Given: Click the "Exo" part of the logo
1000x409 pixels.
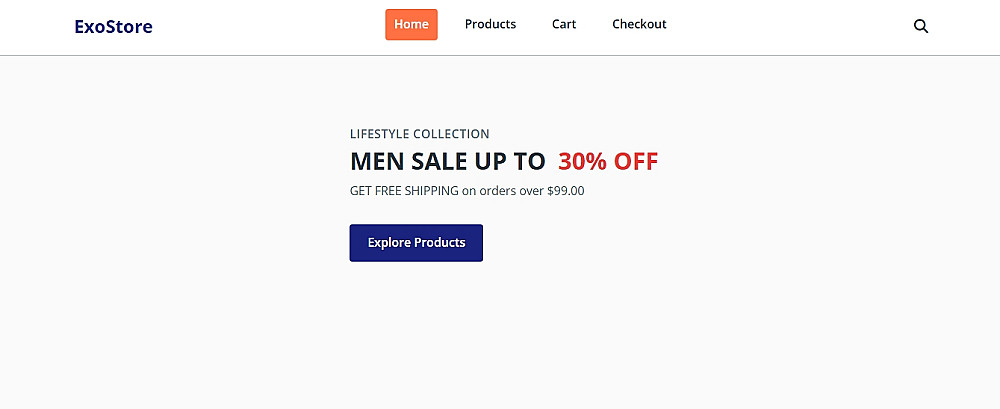Looking at the screenshot, I should coord(89,26).
